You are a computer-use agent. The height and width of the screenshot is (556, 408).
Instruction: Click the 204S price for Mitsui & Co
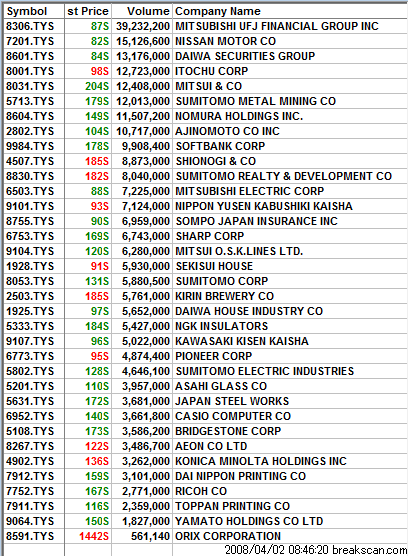tap(97, 86)
